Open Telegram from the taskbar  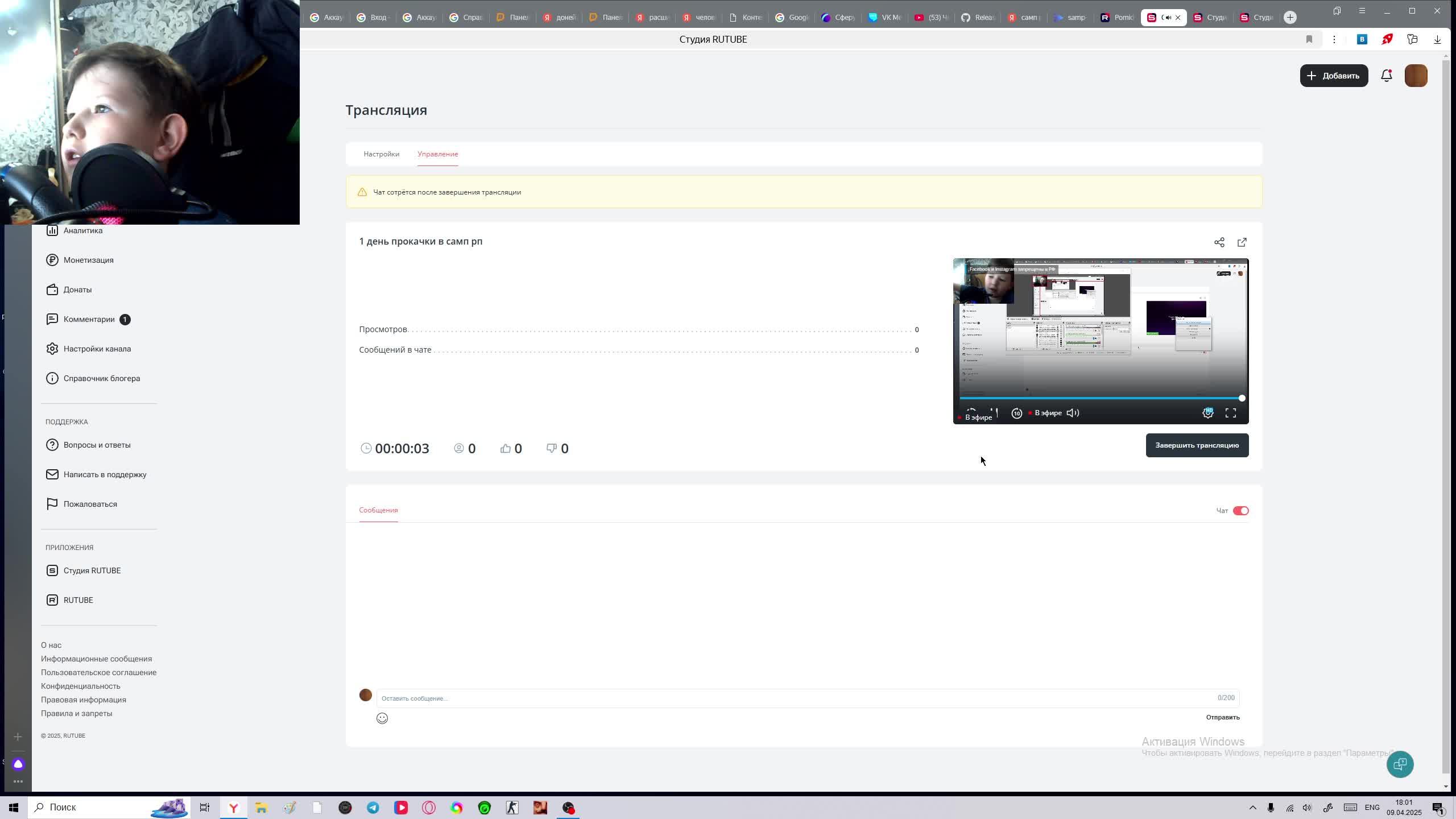point(373,808)
